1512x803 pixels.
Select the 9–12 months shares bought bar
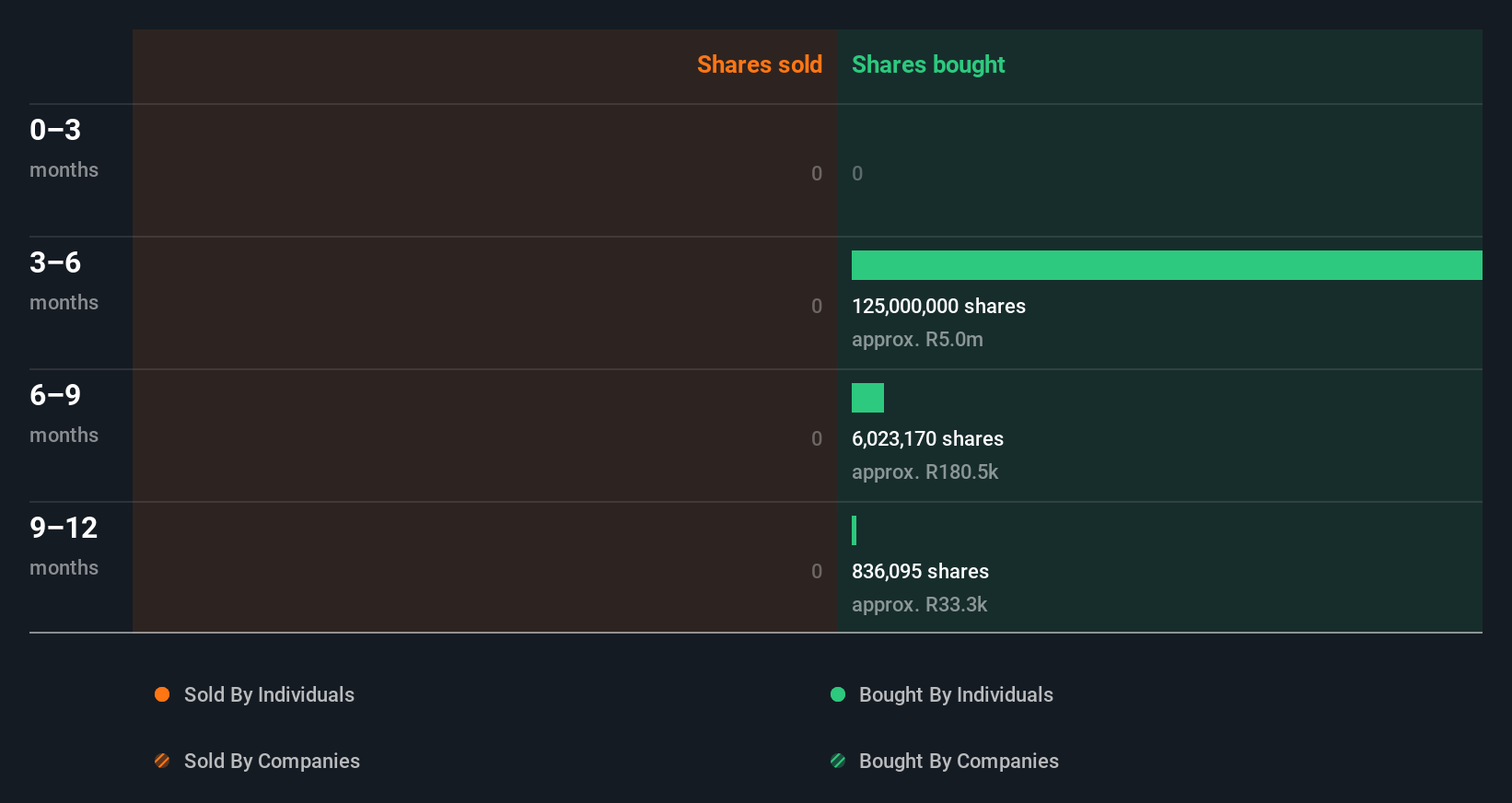(855, 530)
